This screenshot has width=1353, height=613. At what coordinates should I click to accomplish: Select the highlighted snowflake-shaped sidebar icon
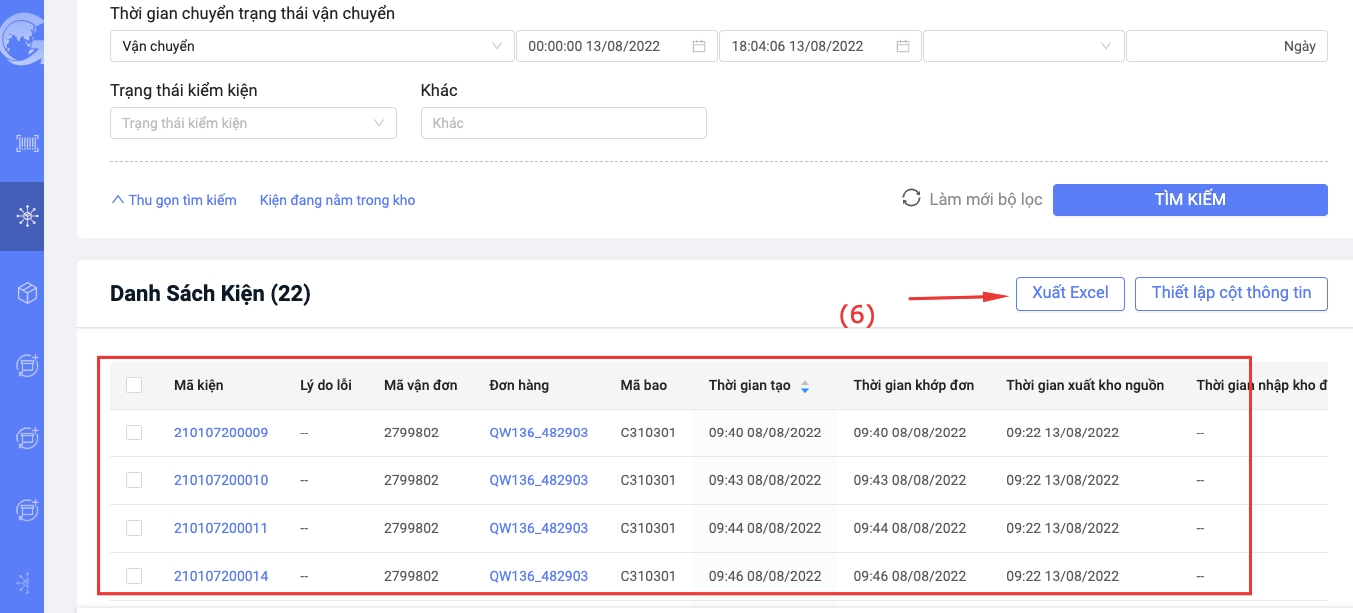27,216
